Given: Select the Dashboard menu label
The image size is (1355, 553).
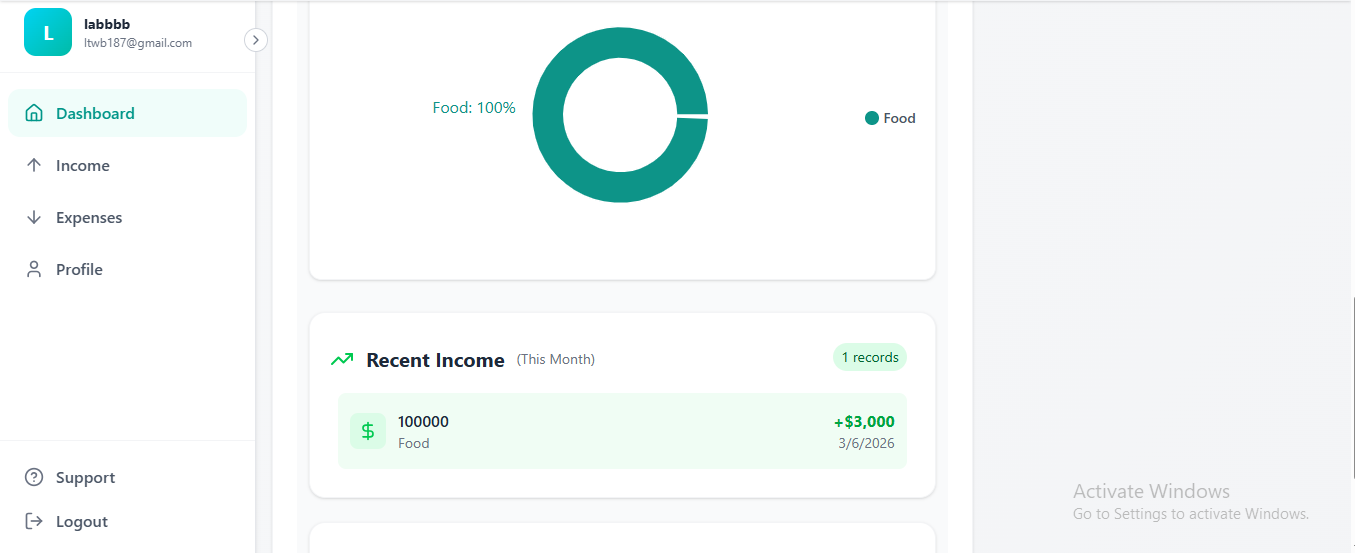Looking at the screenshot, I should pyautogui.click(x=95, y=113).
